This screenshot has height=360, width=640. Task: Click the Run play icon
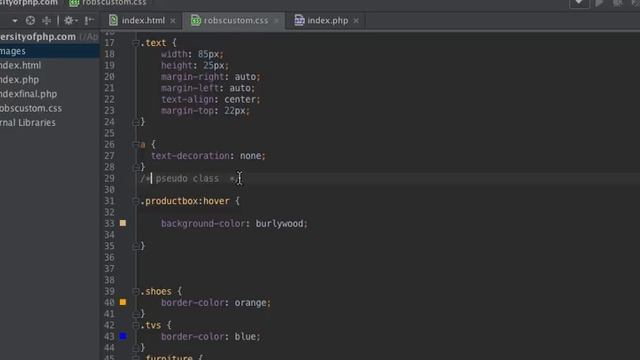599,3
